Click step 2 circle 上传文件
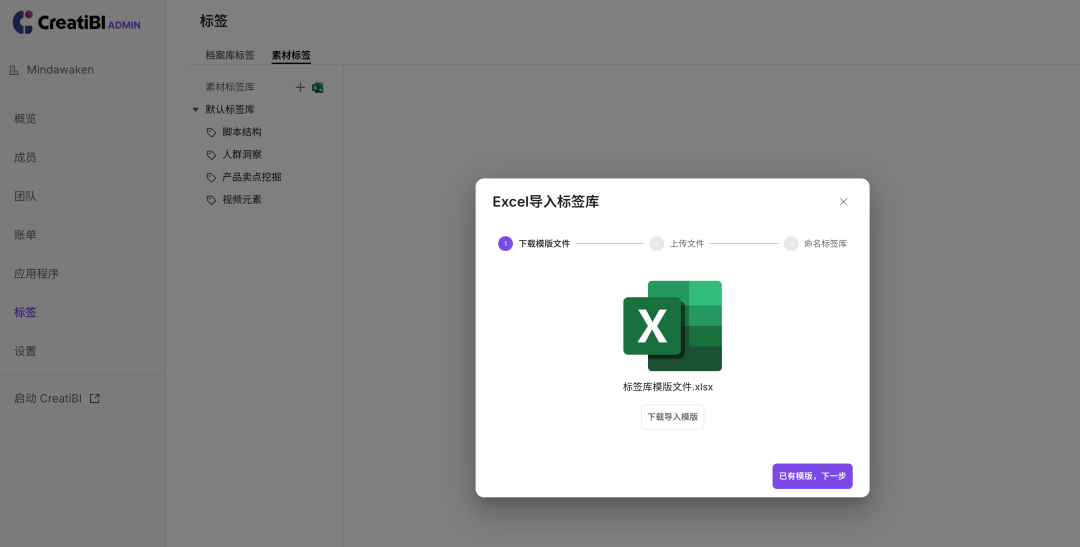The image size is (1080, 547). pos(656,243)
